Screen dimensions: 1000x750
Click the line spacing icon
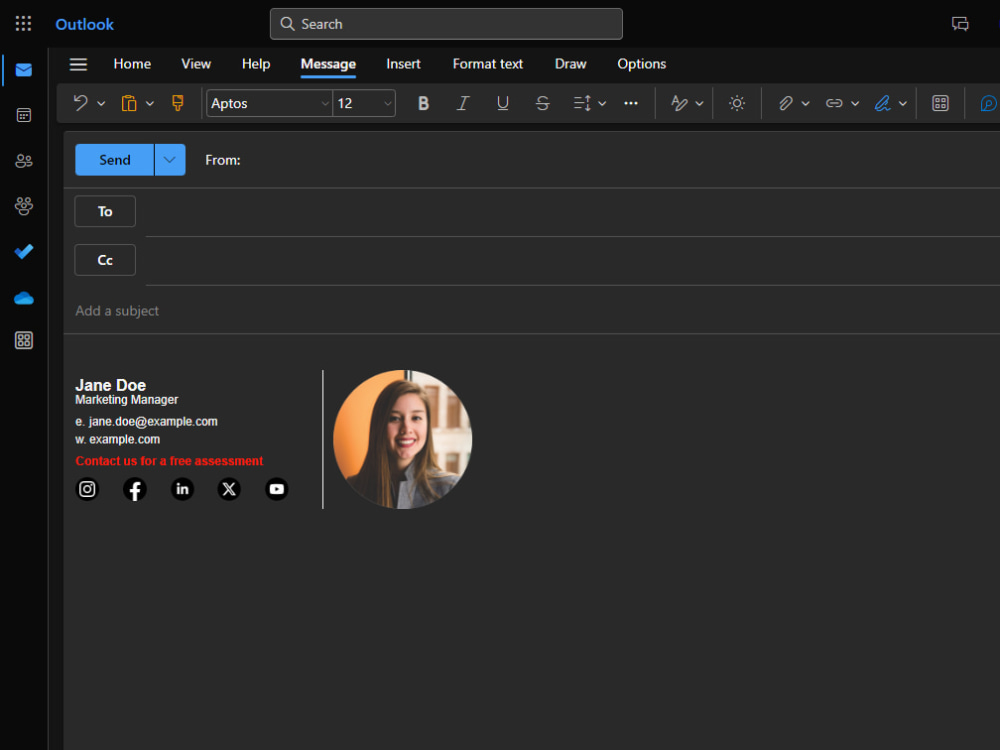582,103
